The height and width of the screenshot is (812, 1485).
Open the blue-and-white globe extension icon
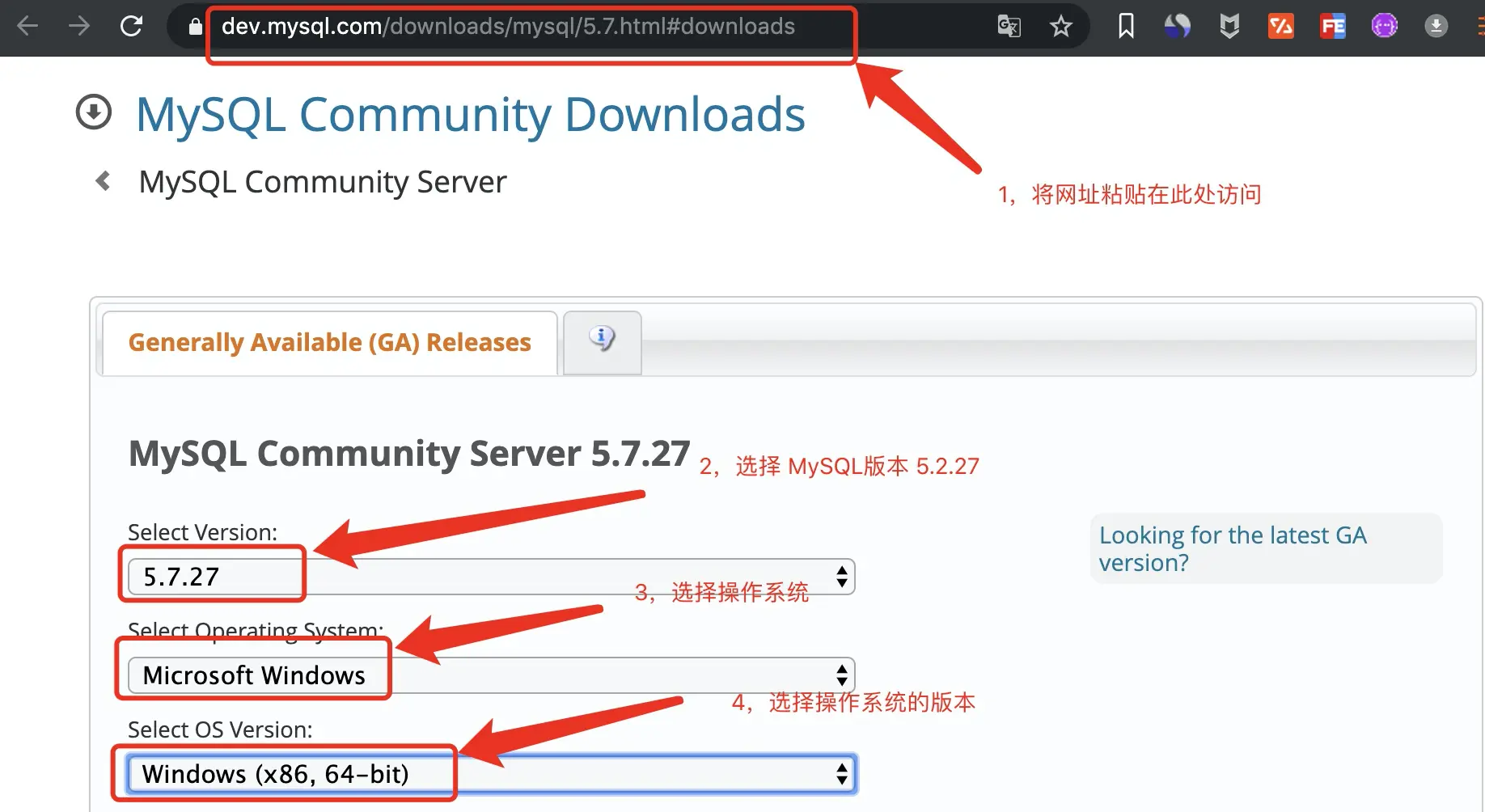[x=1178, y=27]
